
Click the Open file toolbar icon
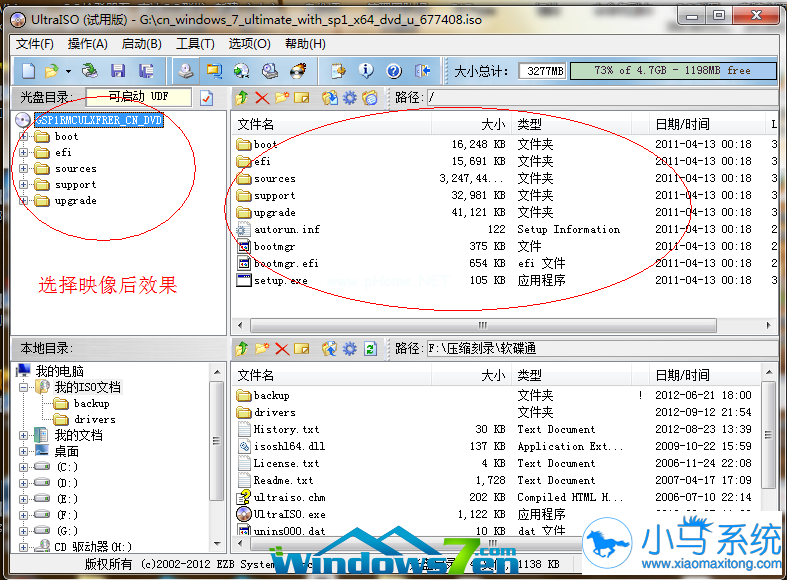[51, 71]
